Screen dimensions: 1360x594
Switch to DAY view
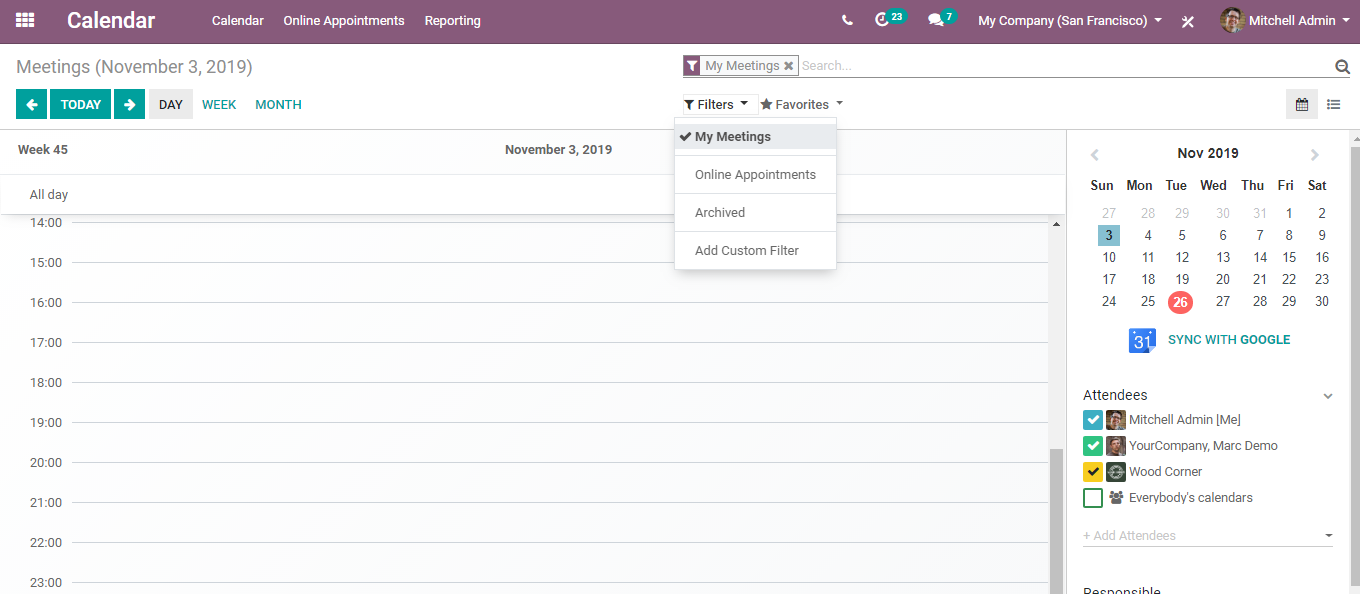171,104
